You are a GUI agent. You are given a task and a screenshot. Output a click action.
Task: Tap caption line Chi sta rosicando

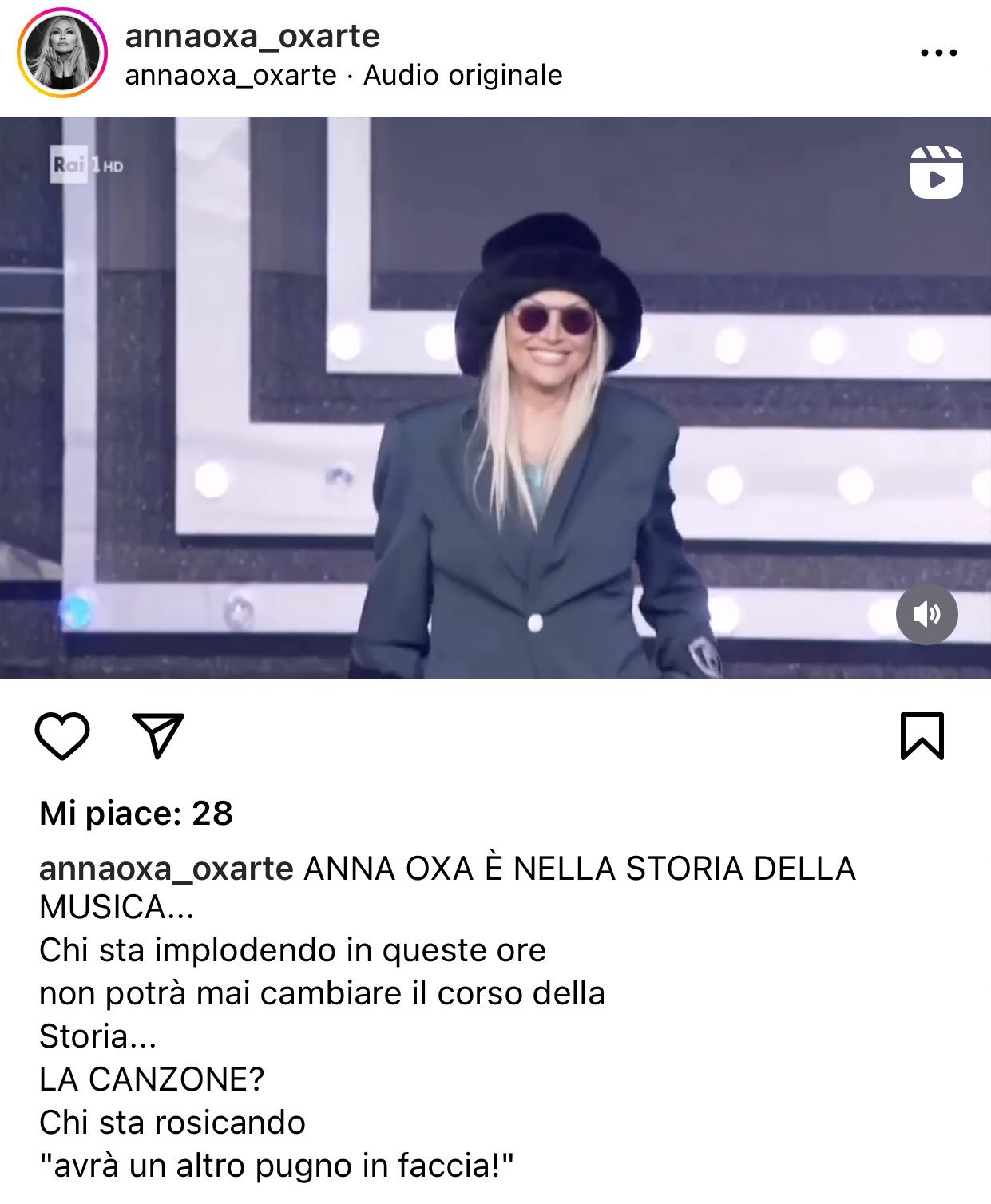pos(172,1123)
